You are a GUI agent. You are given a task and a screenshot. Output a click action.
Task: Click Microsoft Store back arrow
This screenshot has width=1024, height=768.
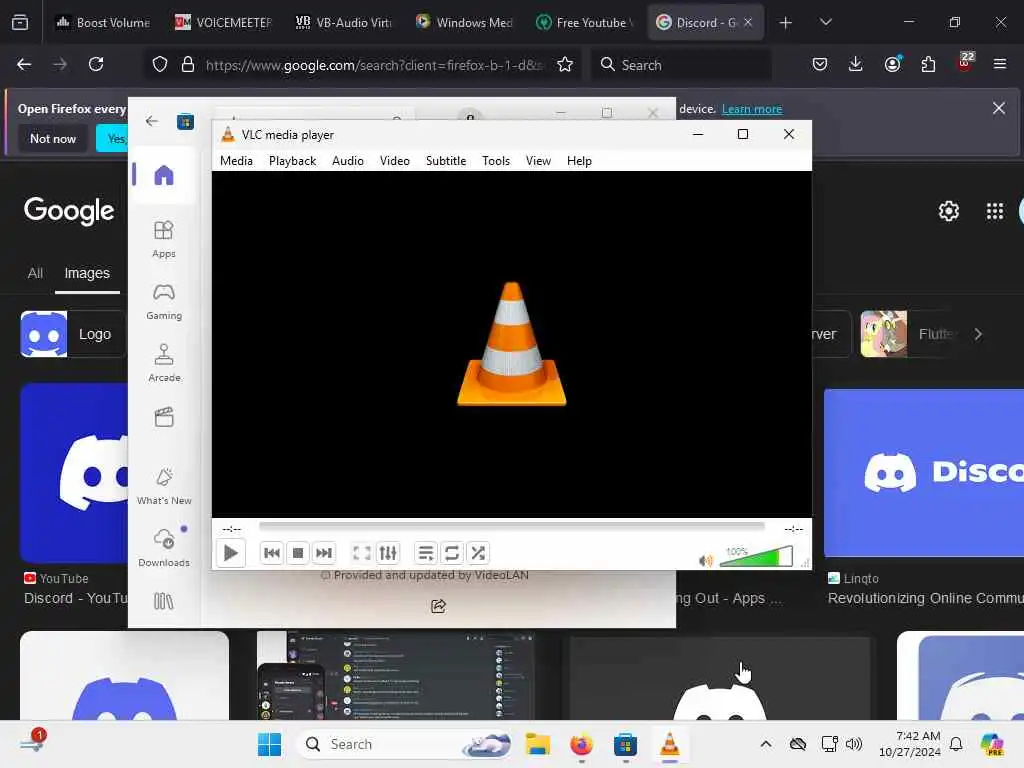pyautogui.click(x=152, y=121)
